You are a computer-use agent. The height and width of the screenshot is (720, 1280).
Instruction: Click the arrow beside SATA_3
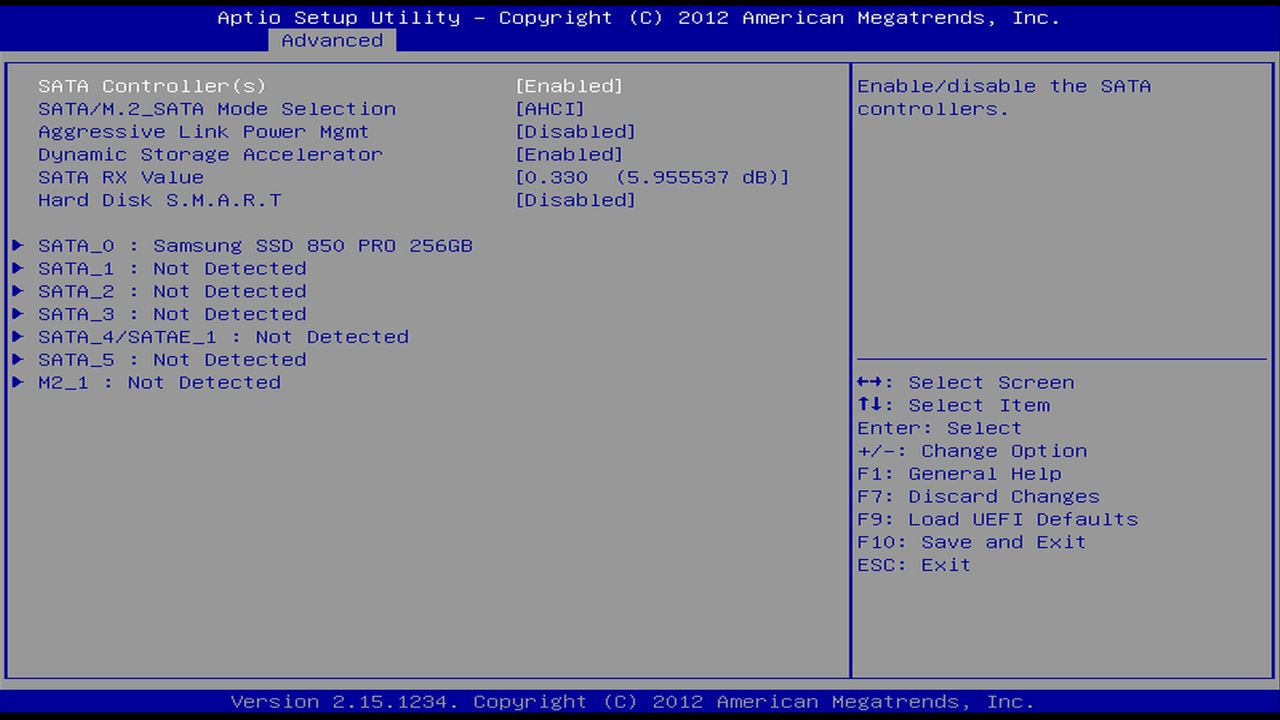tap(18, 314)
